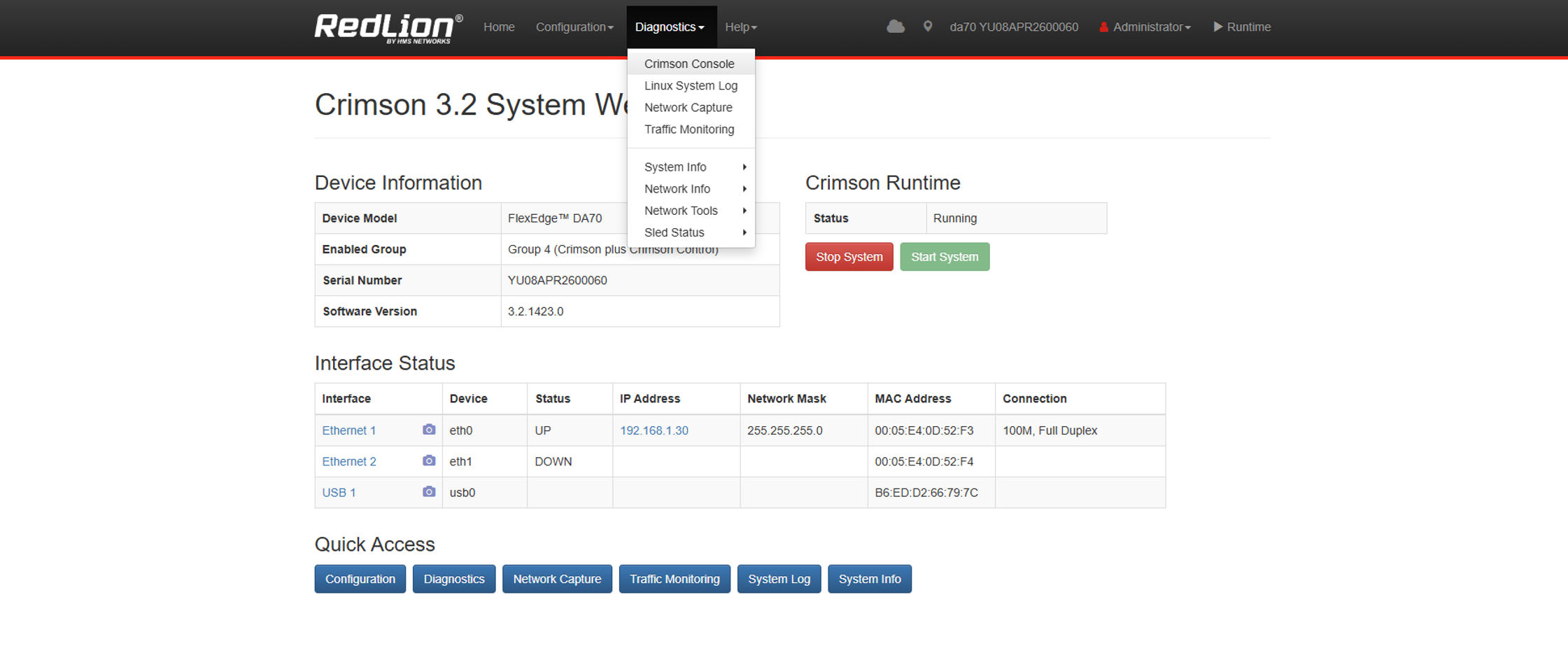Select Linux System Log menu entry
The width and height of the screenshot is (1568, 667).
point(691,85)
